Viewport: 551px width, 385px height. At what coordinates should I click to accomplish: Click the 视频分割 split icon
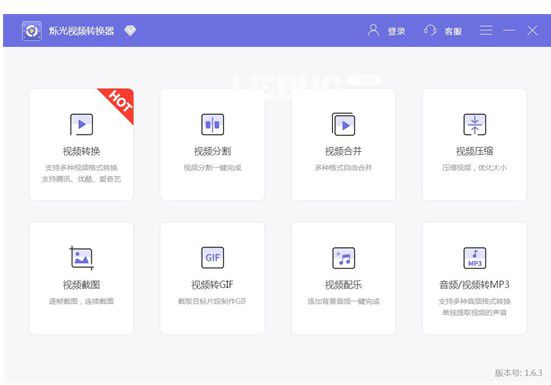[213, 124]
